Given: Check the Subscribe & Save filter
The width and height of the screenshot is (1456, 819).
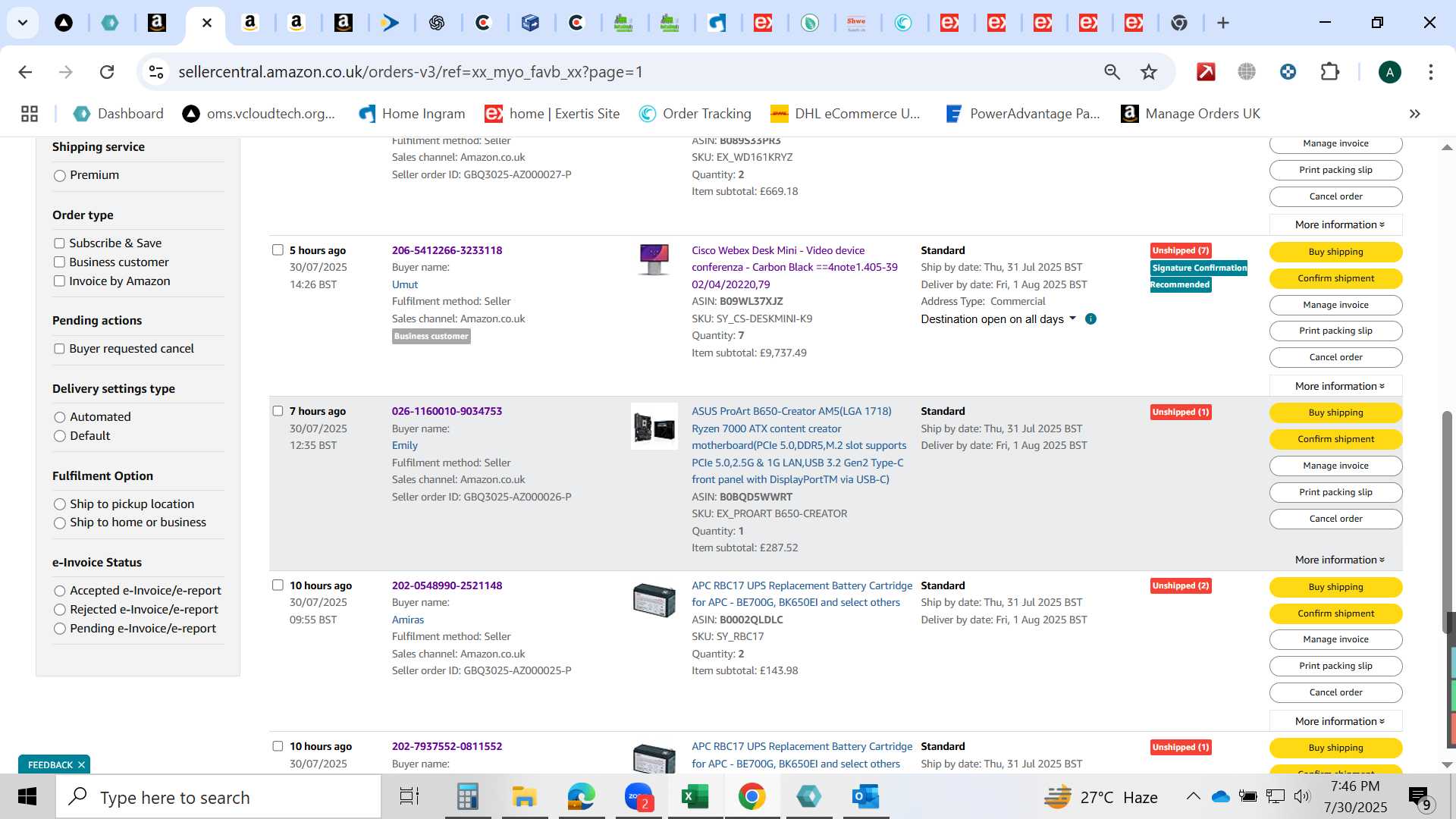Looking at the screenshot, I should click(x=59, y=243).
